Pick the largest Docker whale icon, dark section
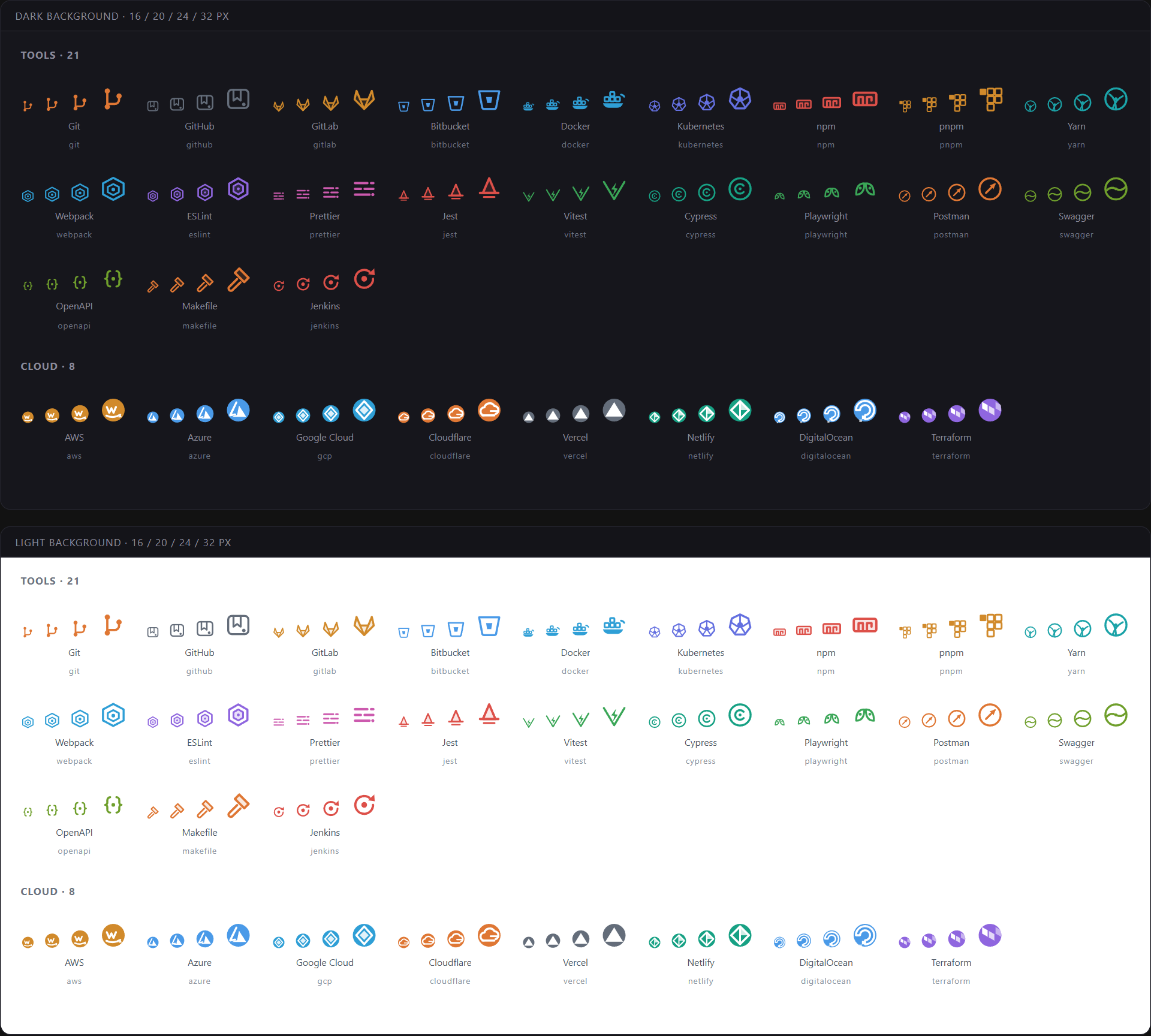This screenshot has width=1151, height=1036. (x=614, y=99)
